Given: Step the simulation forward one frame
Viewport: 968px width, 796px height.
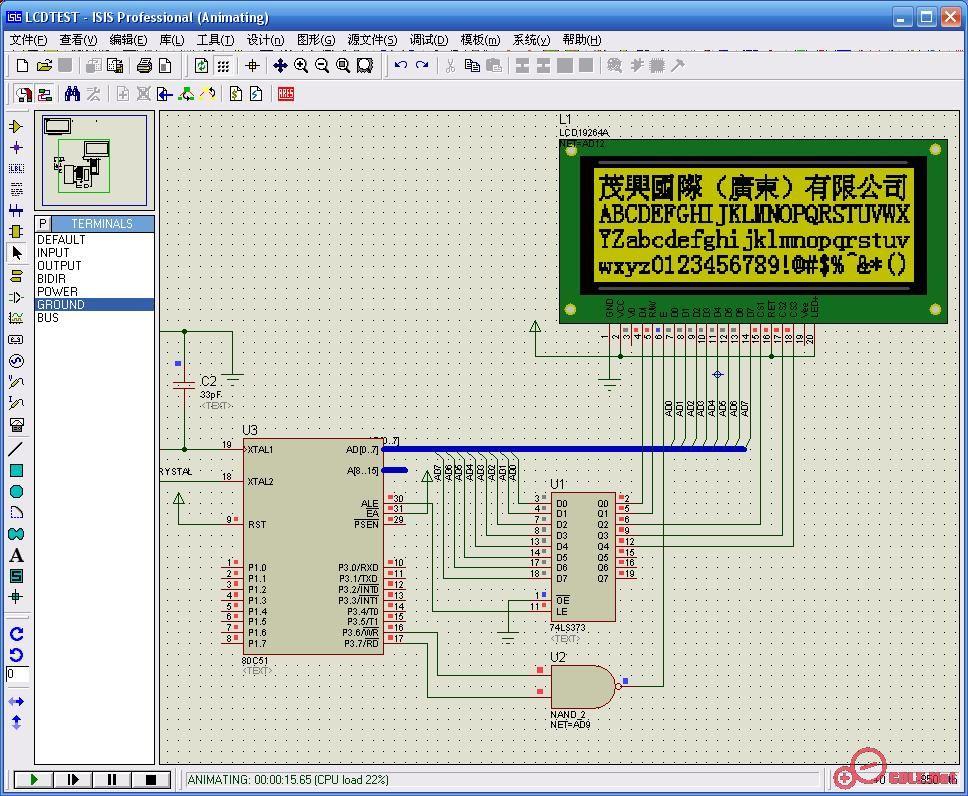Looking at the screenshot, I should [x=73, y=780].
